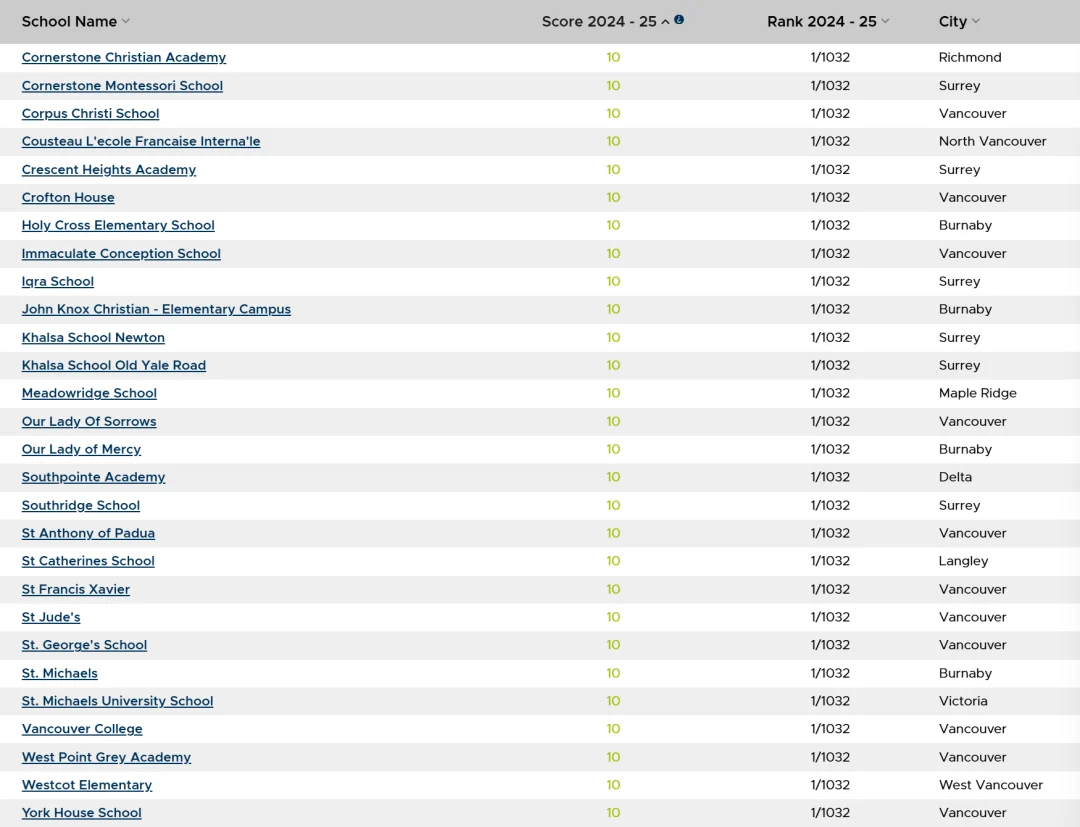Open Cornerstone Christian Academy link
This screenshot has height=827, width=1080.
124,57
